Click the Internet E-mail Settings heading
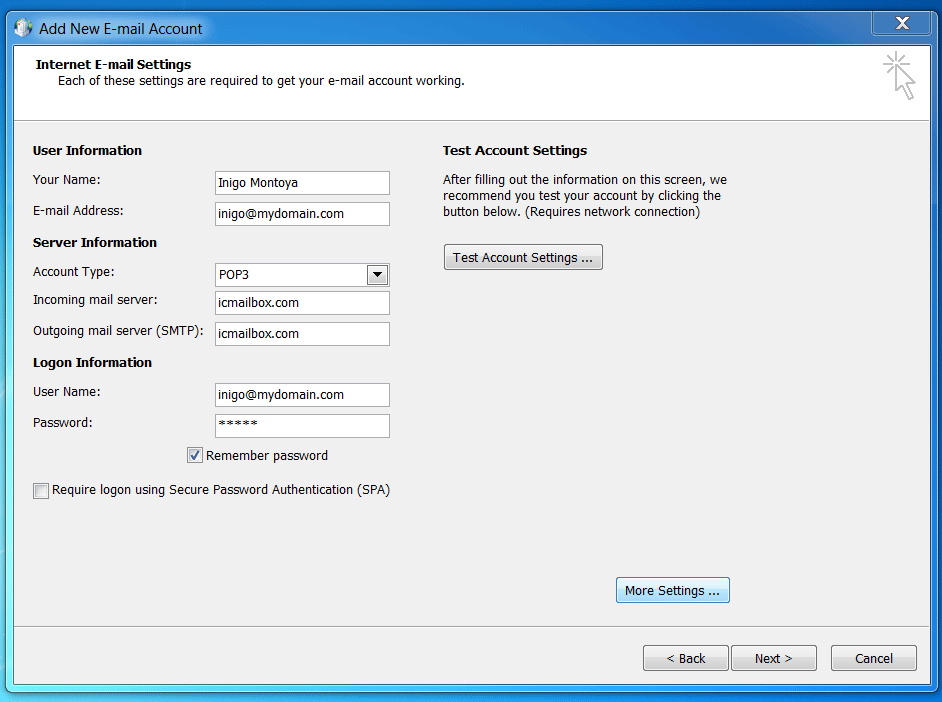This screenshot has height=702, width=942. tap(113, 64)
